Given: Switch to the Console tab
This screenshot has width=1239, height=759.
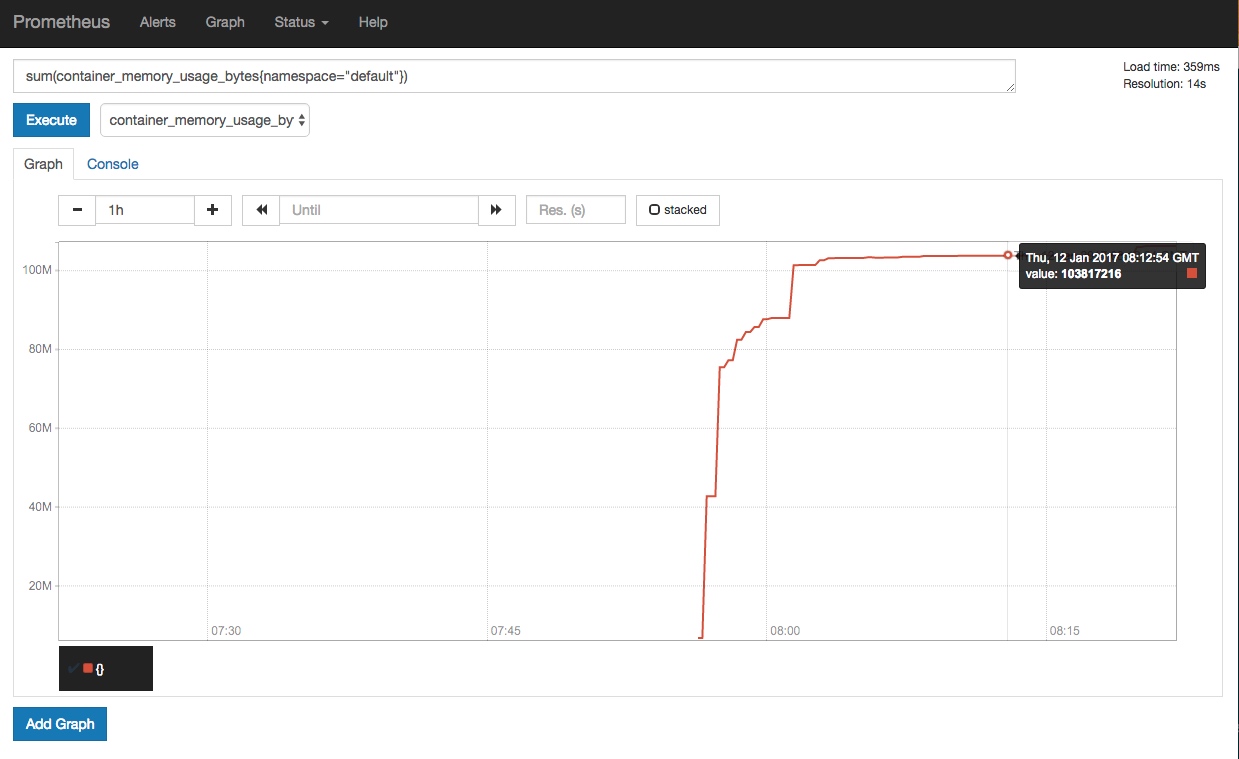Looking at the screenshot, I should (x=112, y=164).
